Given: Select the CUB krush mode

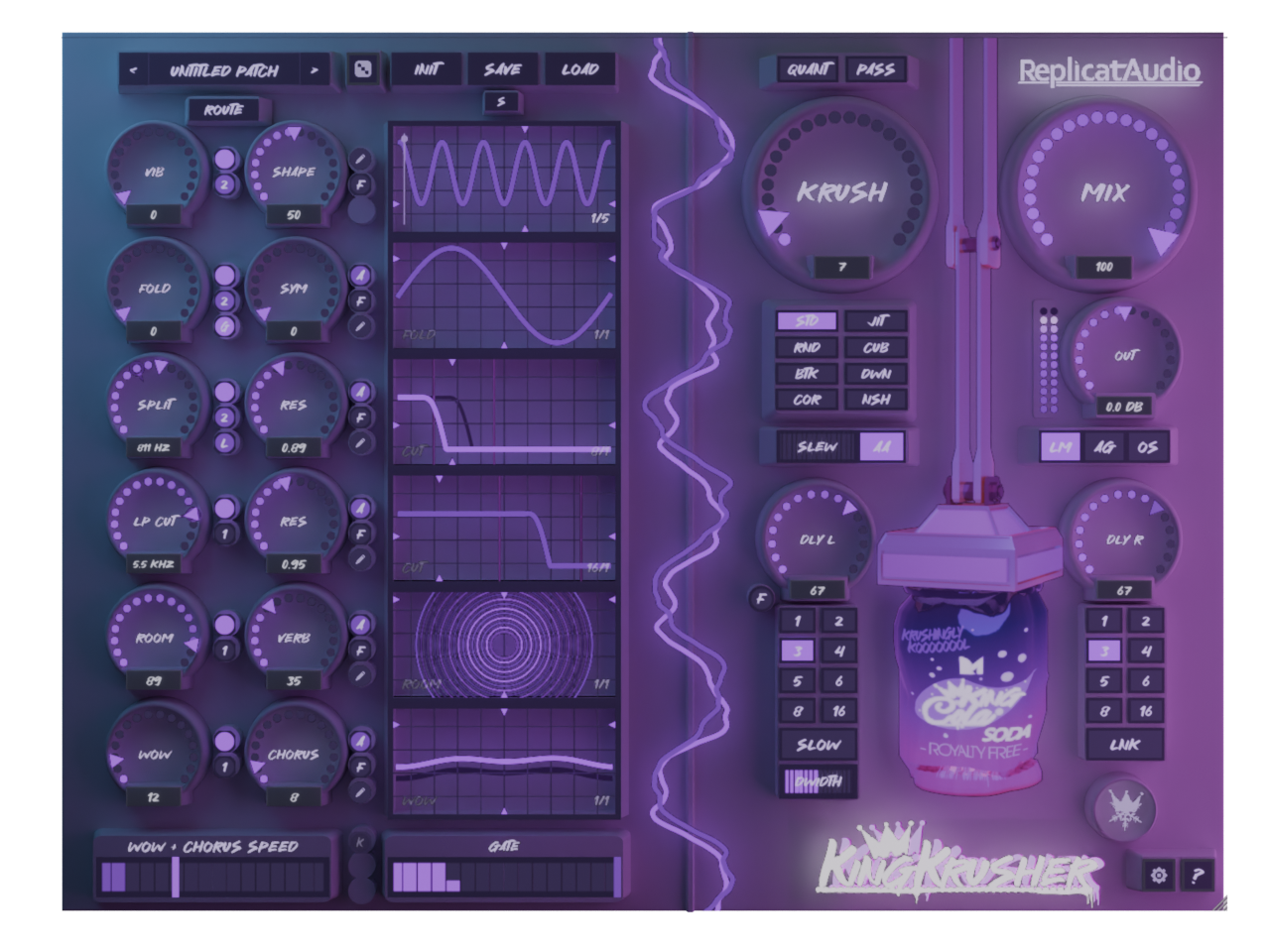Looking at the screenshot, I should click(x=876, y=347).
